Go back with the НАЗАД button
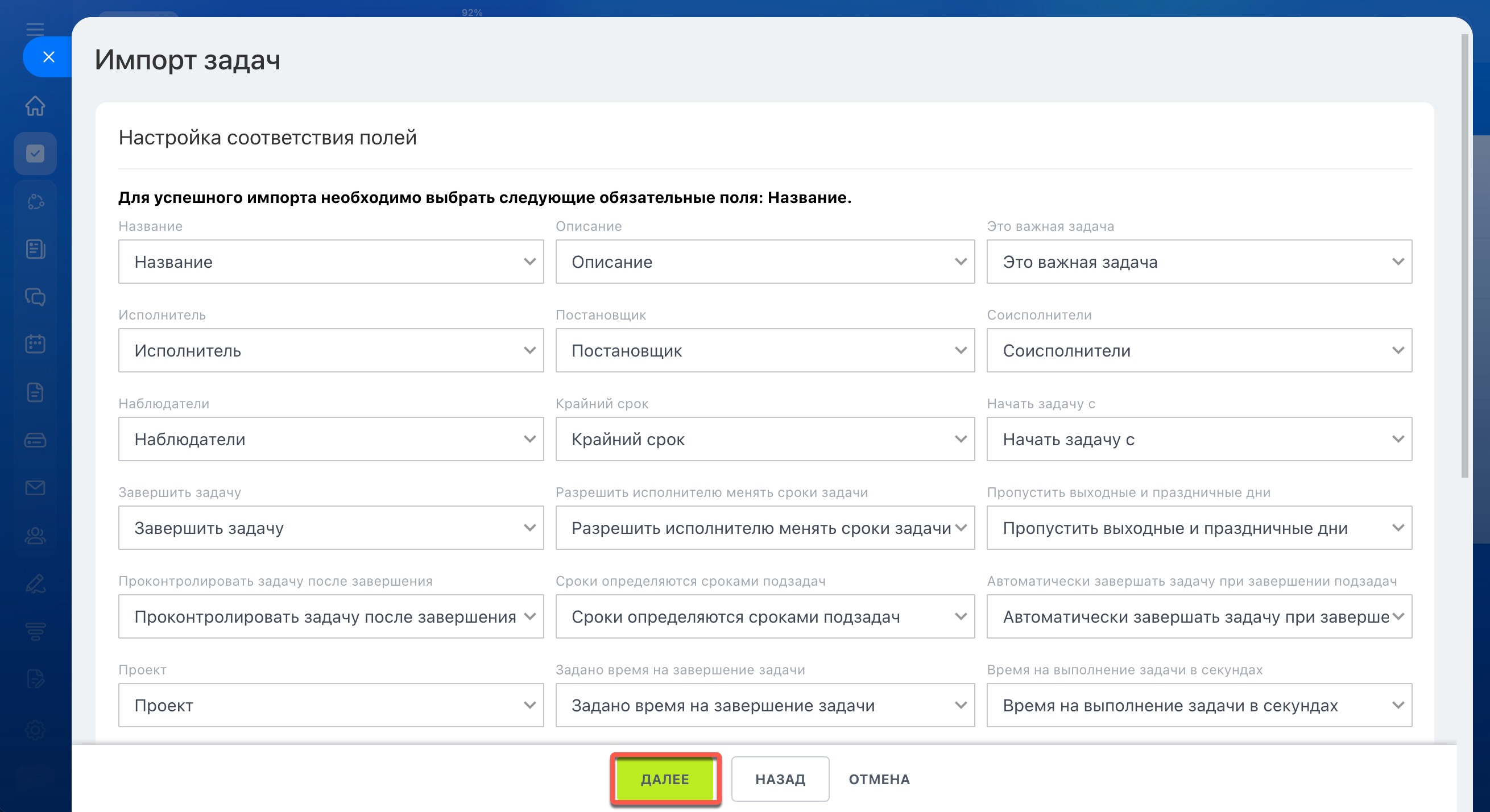The height and width of the screenshot is (812, 1490). point(780,779)
